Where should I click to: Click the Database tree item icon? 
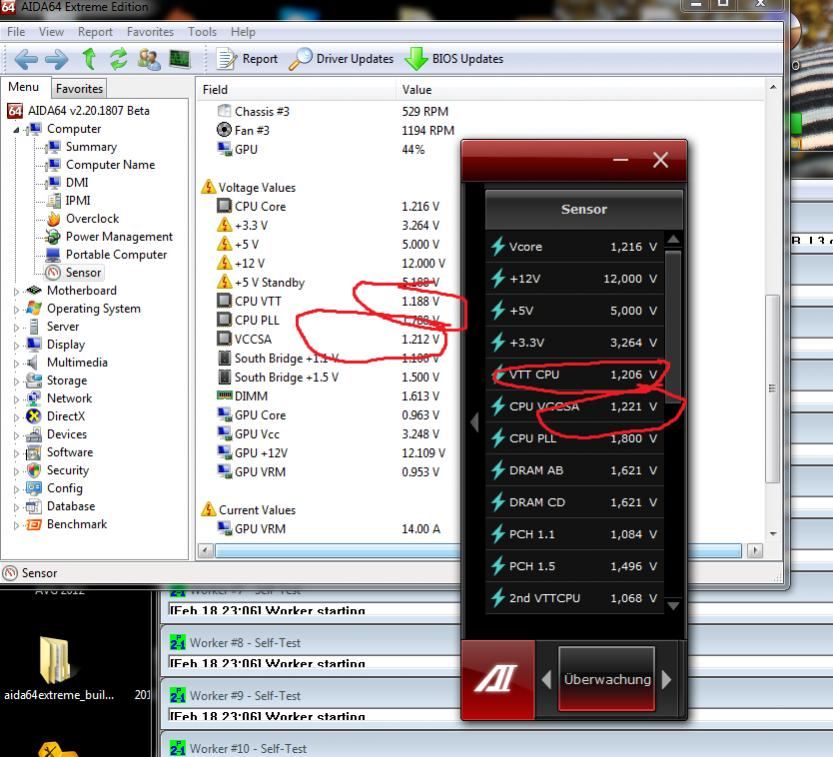click(x=34, y=506)
